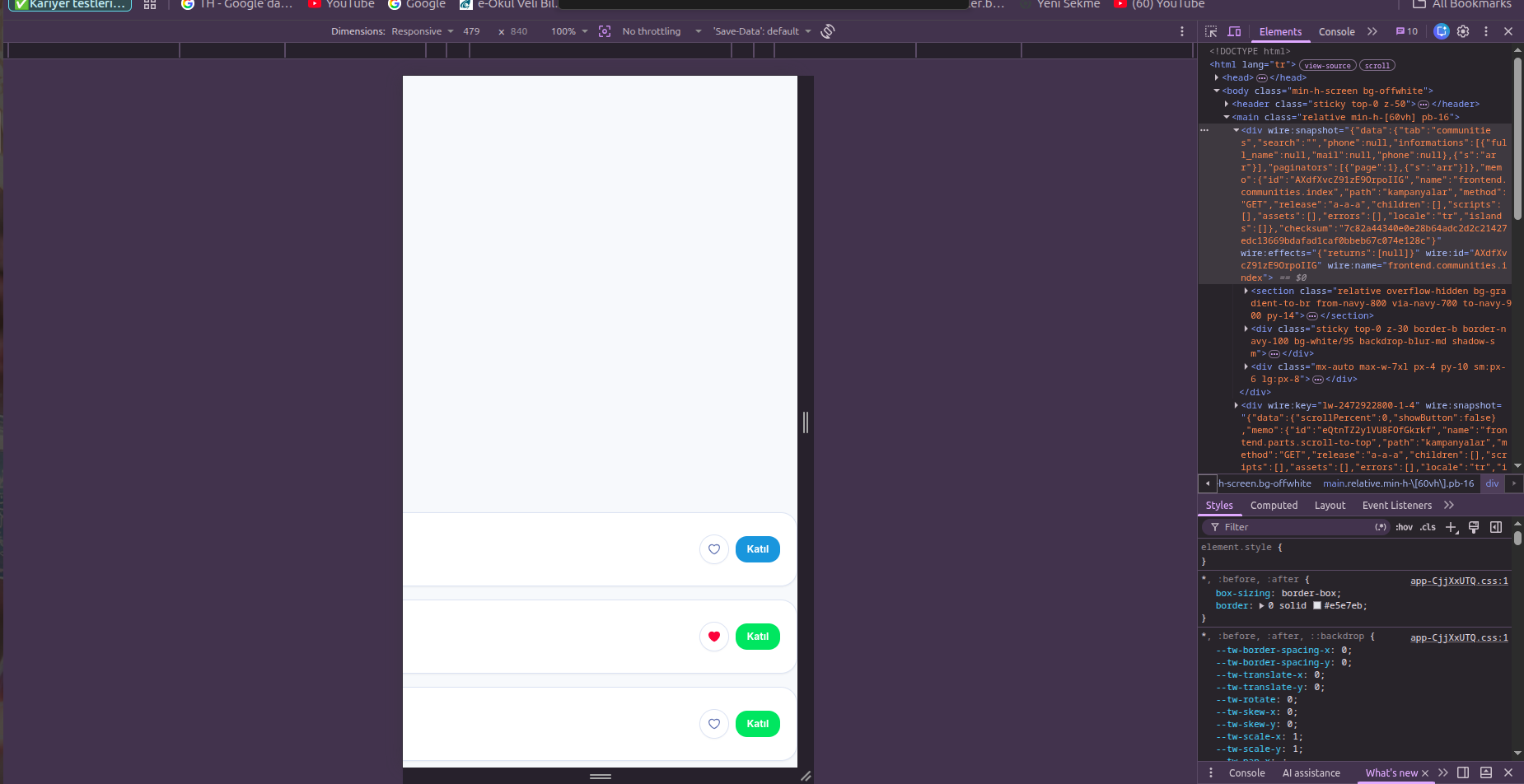Open the 100% zoom dropdown
This screenshot has height=784, width=1524.
tap(569, 31)
